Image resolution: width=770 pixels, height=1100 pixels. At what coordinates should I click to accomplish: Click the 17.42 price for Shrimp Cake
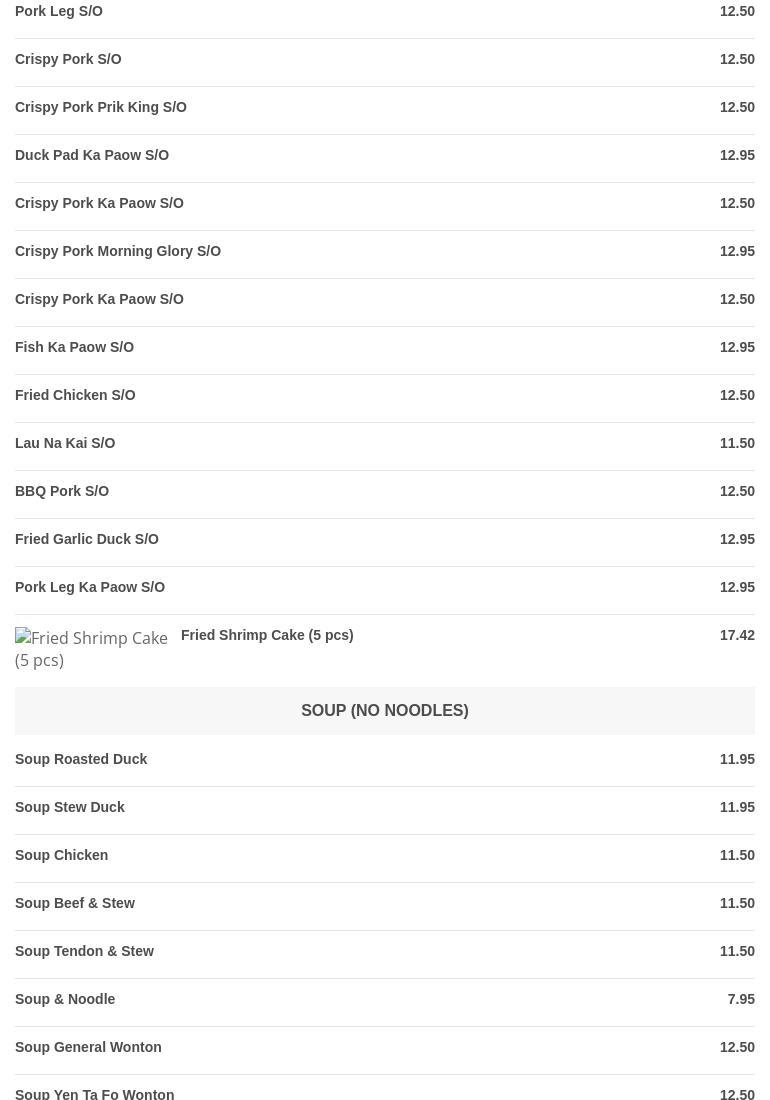[737, 636]
